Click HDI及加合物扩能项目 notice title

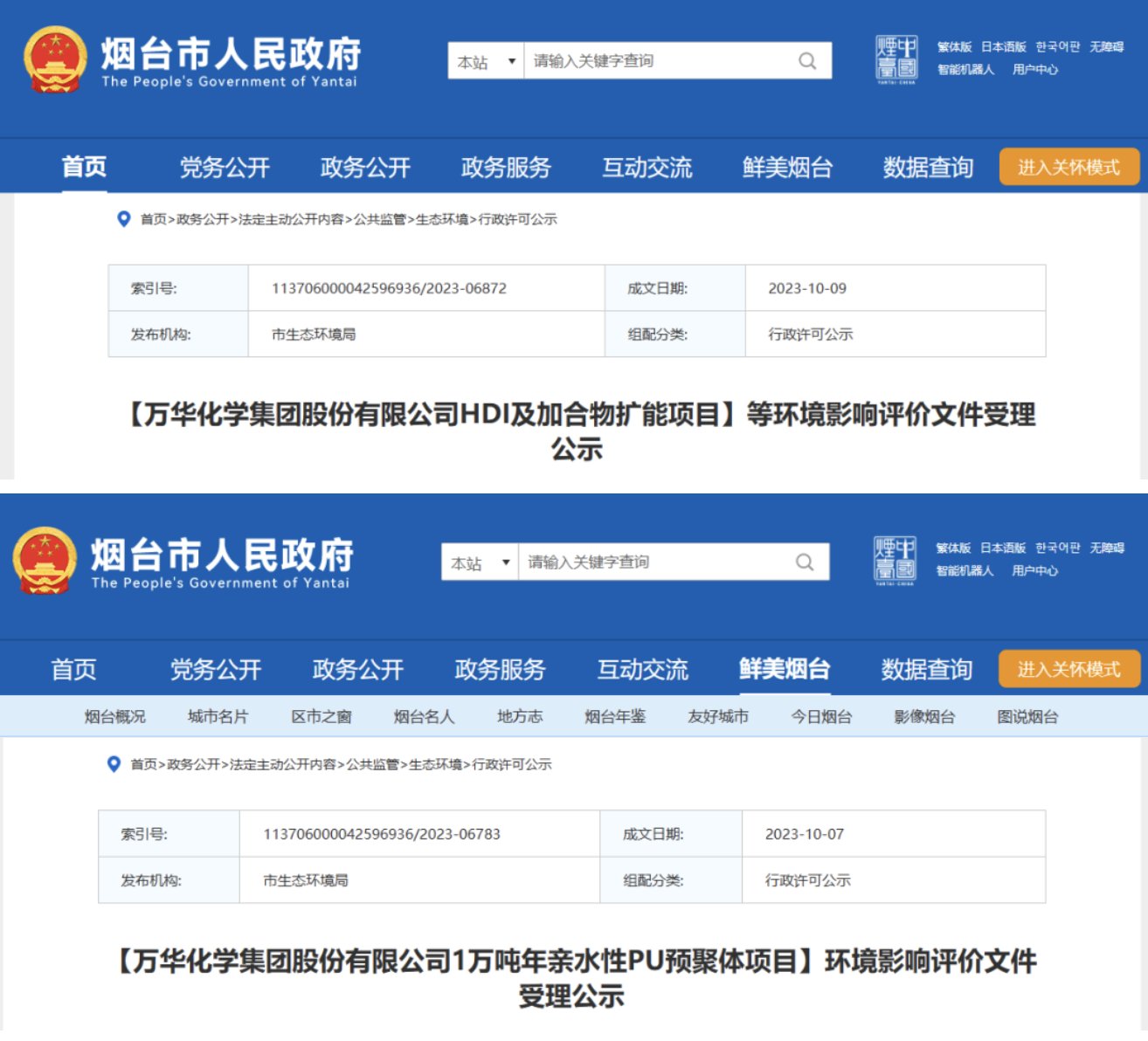pyautogui.click(x=577, y=431)
